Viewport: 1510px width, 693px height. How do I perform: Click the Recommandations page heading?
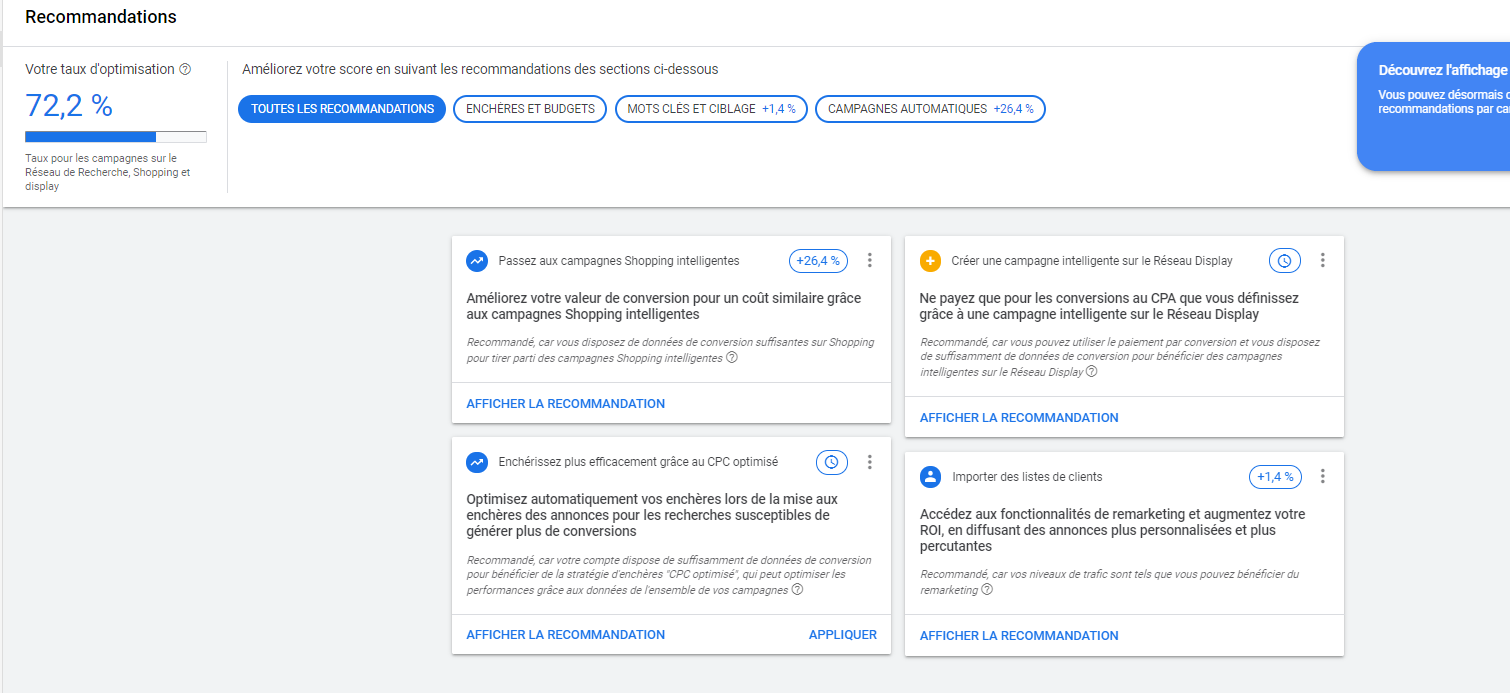pos(101,17)
